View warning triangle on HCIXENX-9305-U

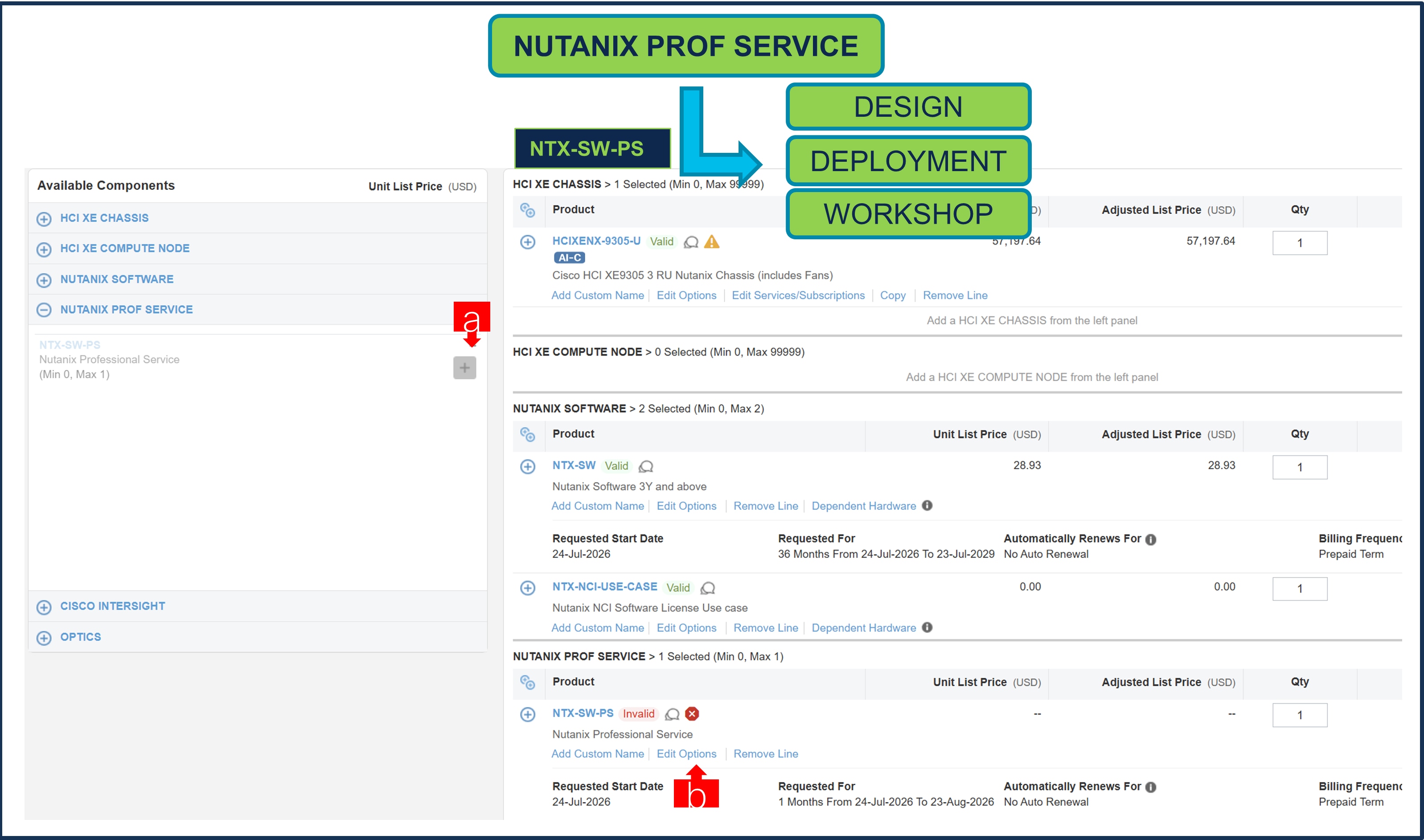(x=712, y=242)
